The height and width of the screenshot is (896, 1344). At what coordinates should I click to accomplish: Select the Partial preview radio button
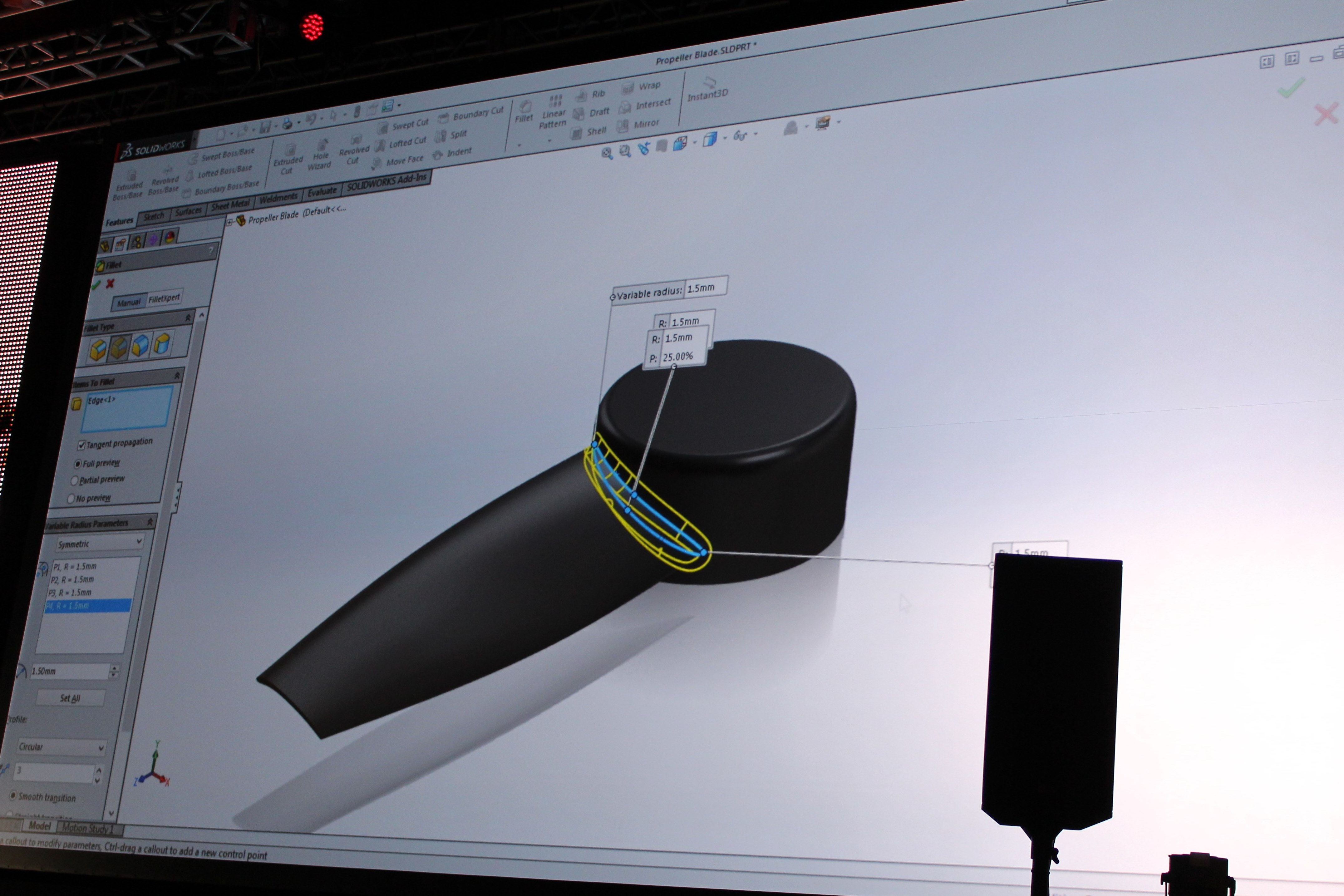74,480
